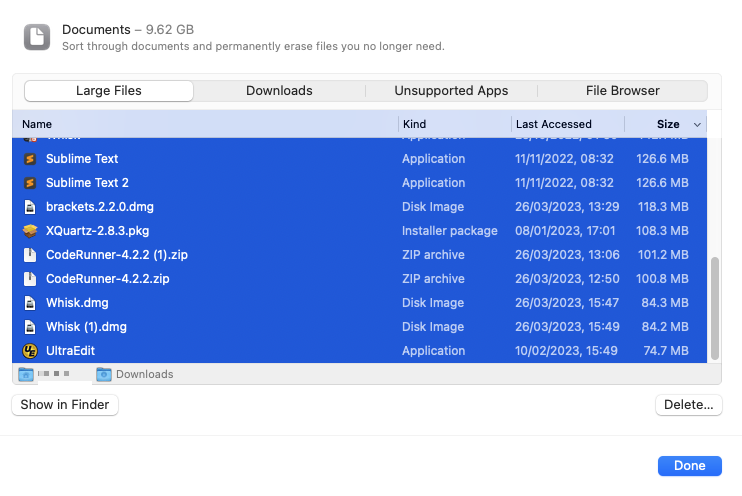742x496 pixels.
Task: Click the Downloads label in path bar
Action: [x=145, y=374]
